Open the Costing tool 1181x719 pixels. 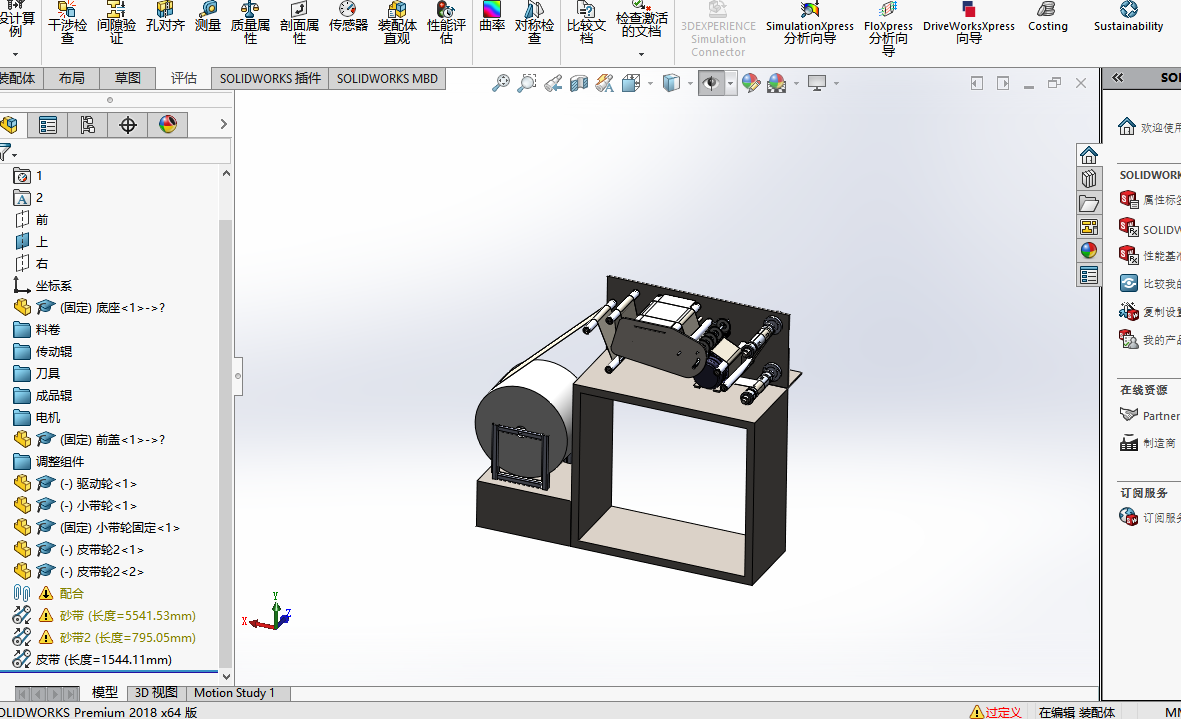click(1048, 18)
